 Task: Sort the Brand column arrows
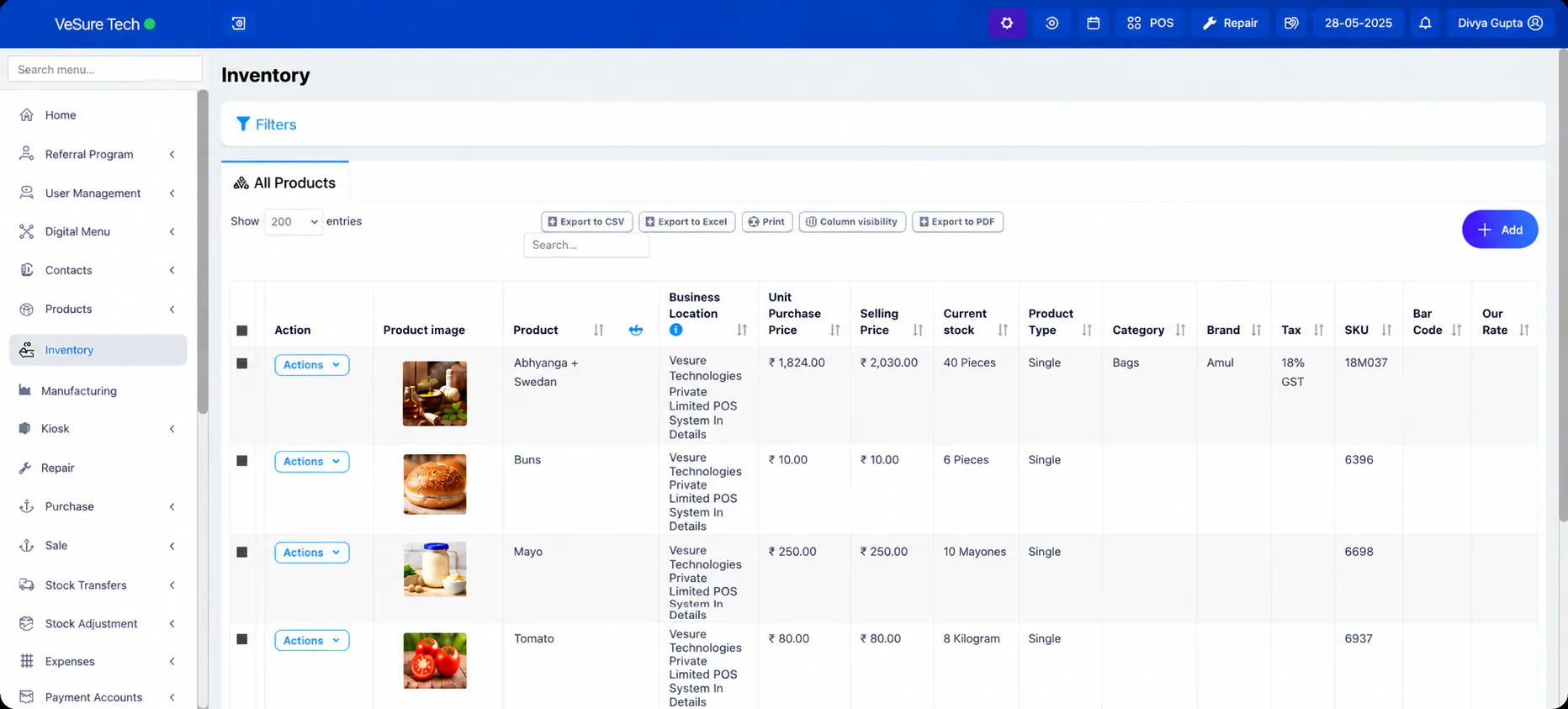point(1256,330)
